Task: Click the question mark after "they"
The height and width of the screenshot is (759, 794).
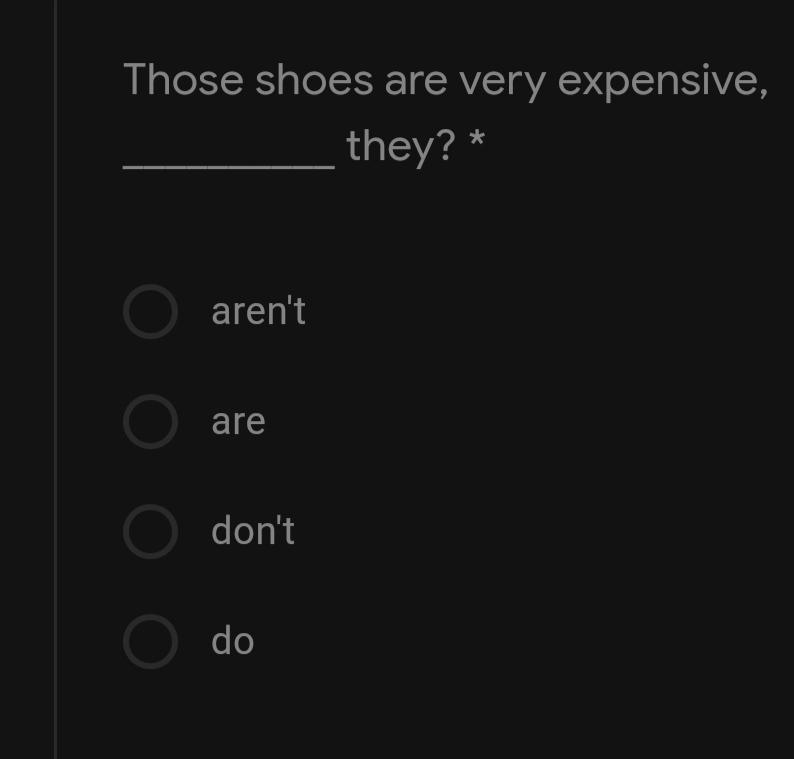Action: [446, 145]
